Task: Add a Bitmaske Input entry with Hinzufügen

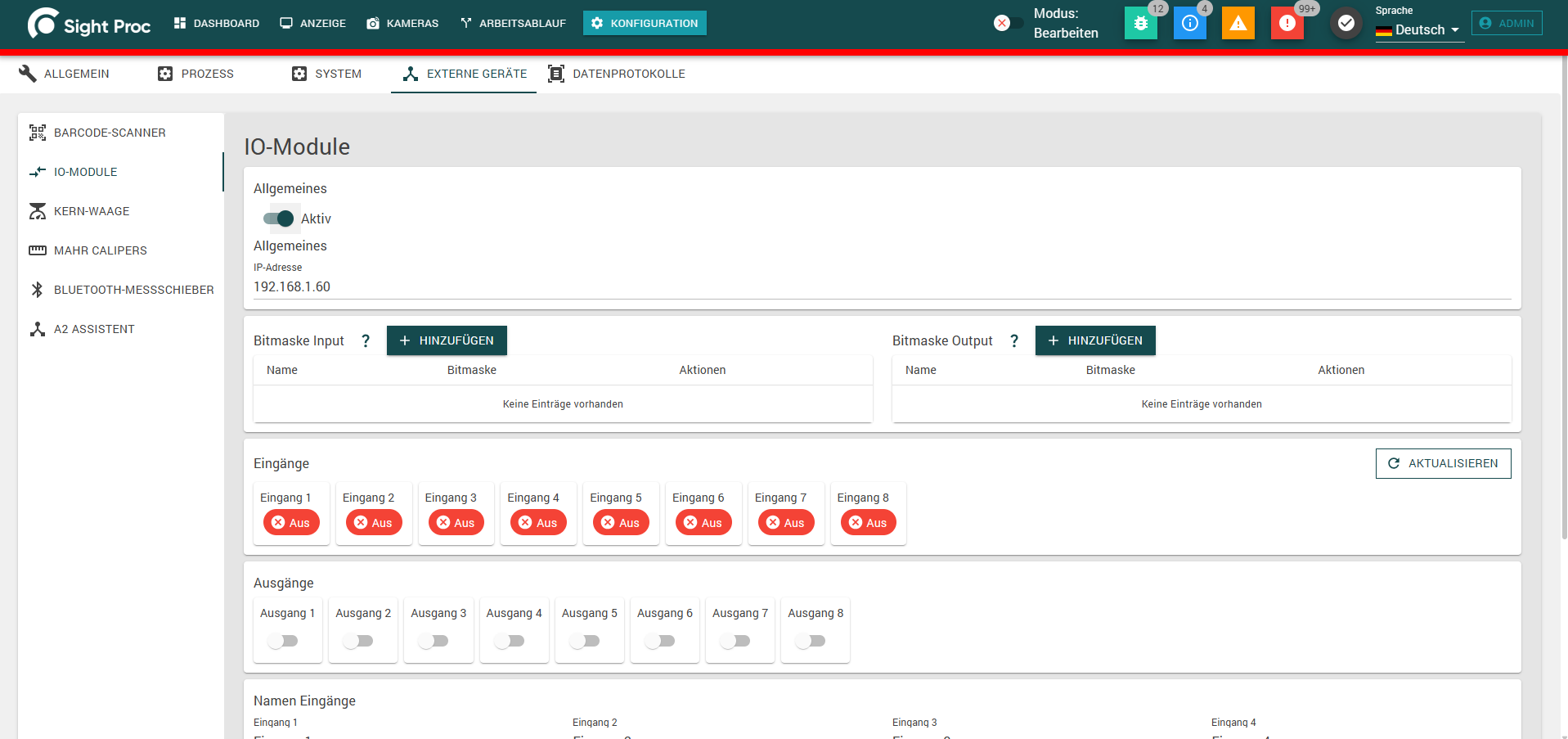Action: (447, 340)
